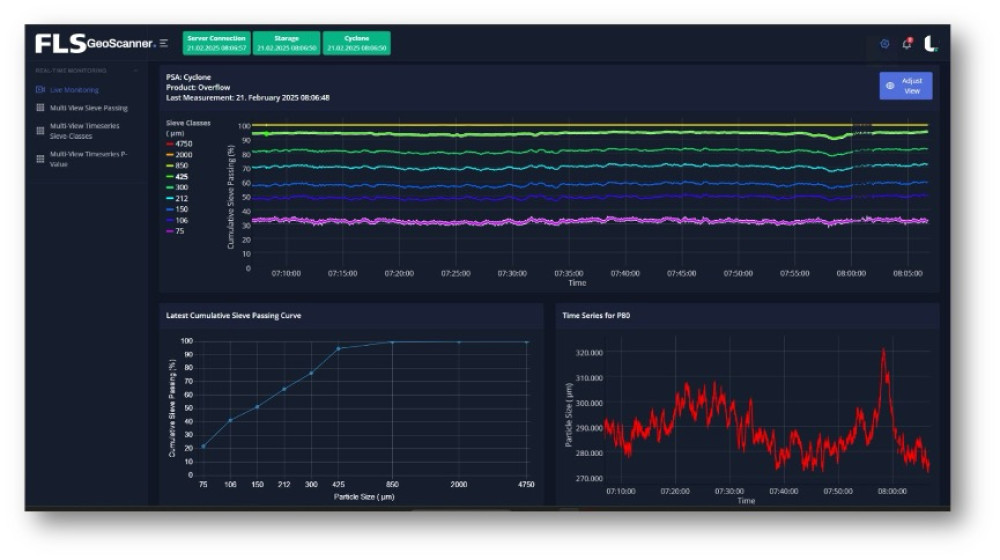
Task: Open the settings gear icon
Action: [884, 44]
